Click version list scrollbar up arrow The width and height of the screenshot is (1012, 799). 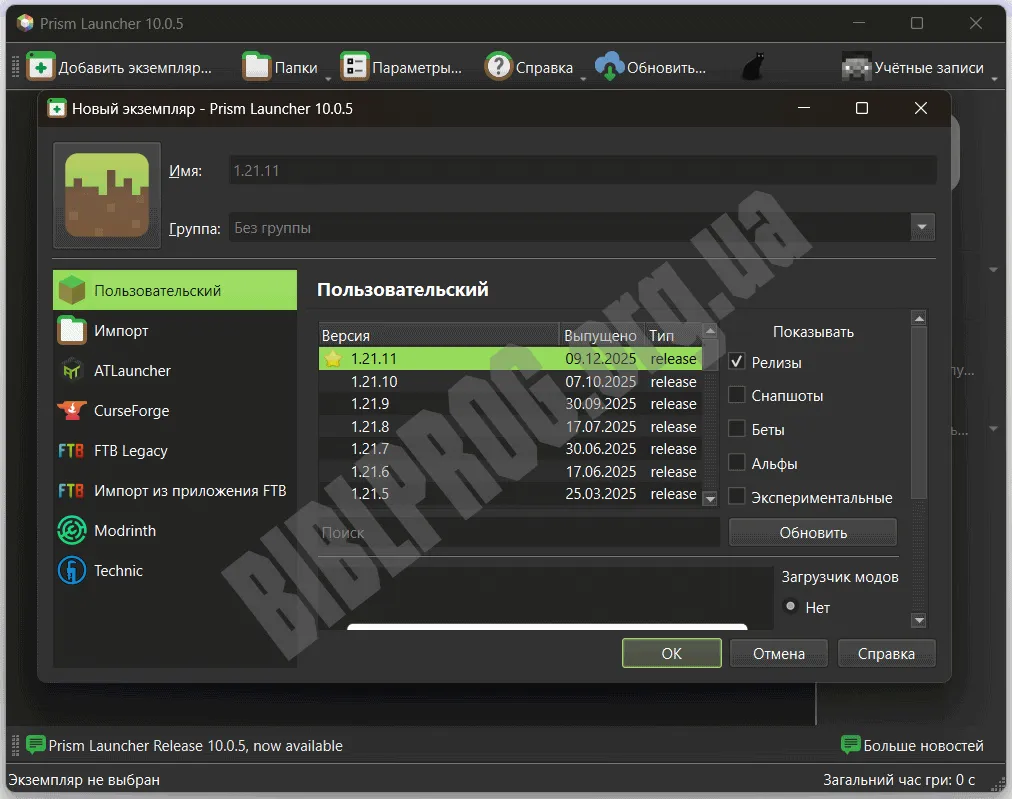(x=710, y=331)
